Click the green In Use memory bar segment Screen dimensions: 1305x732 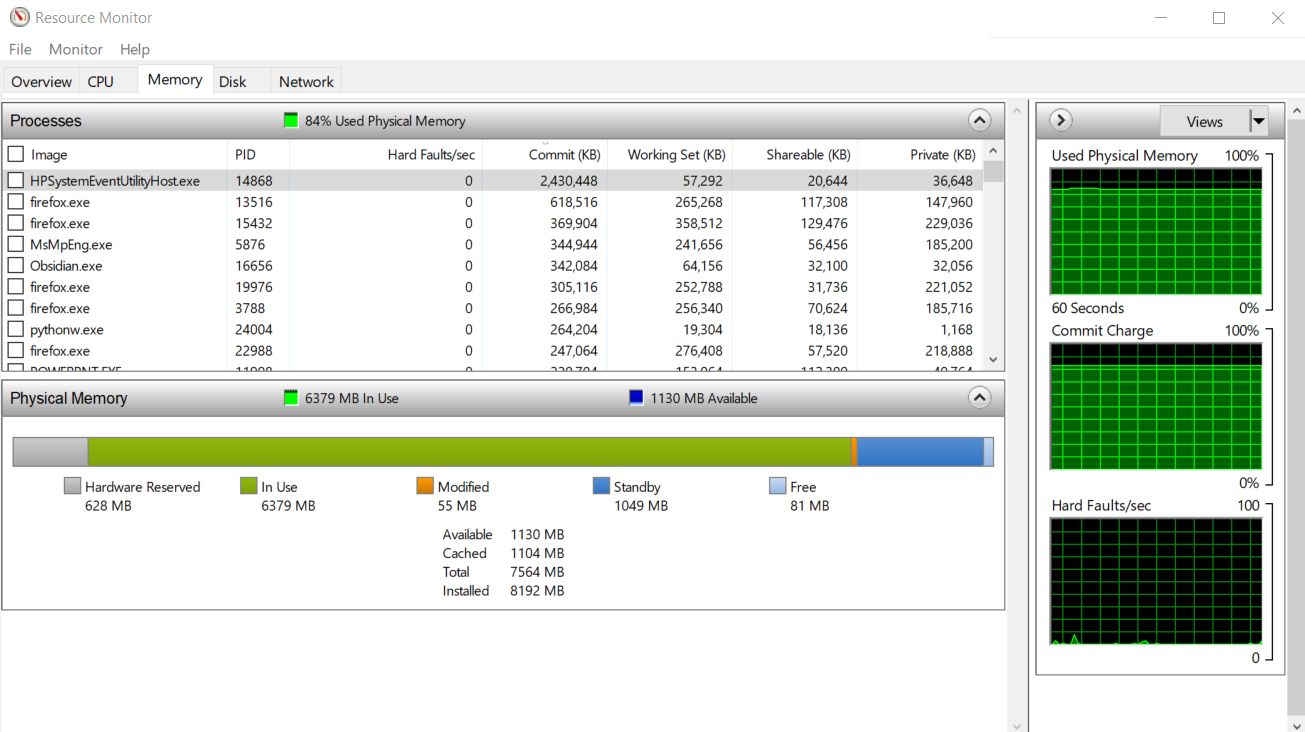[x=470, y=451]
